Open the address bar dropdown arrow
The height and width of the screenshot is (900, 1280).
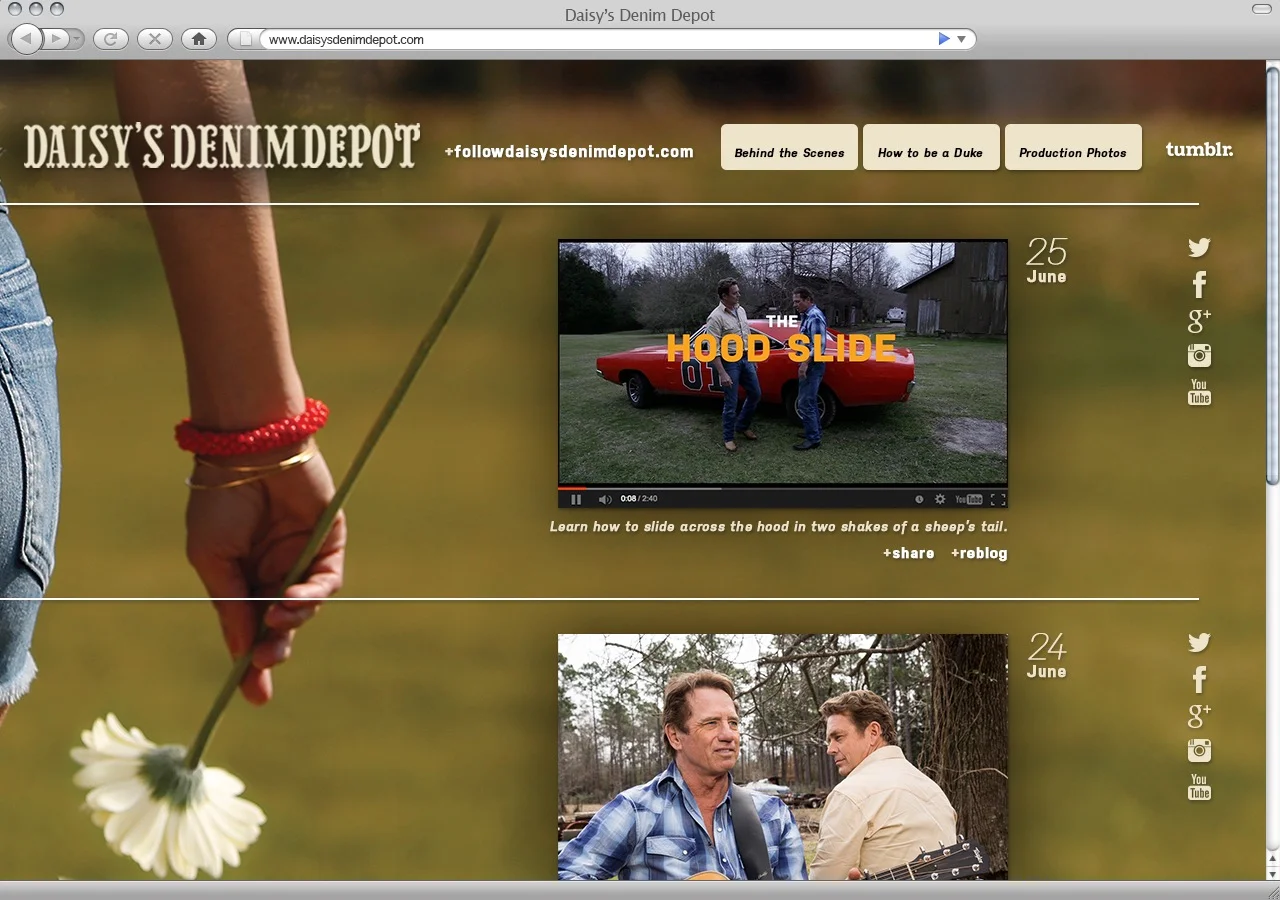tap(961, 39)
